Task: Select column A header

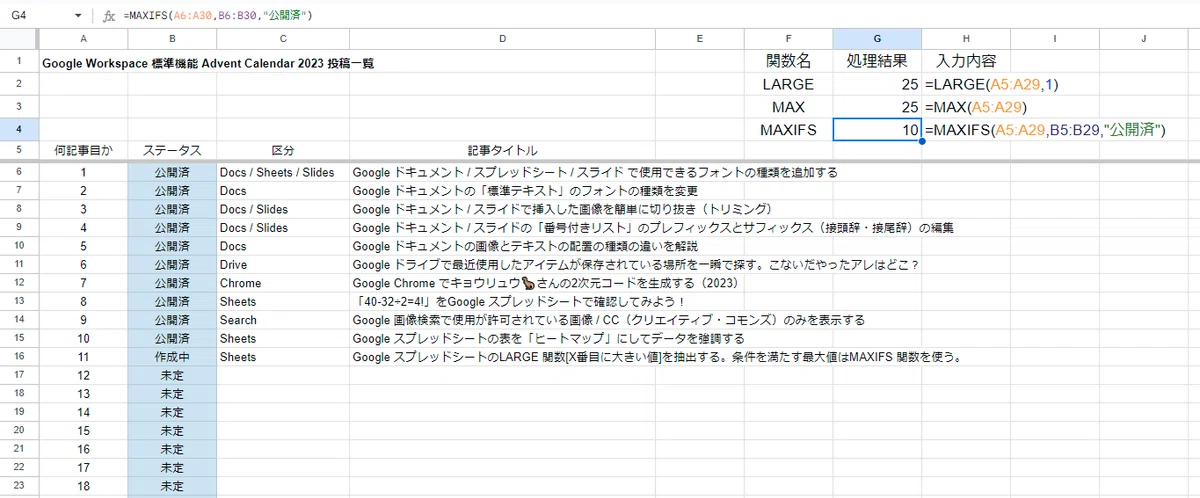Action: (x=83, y=39)
